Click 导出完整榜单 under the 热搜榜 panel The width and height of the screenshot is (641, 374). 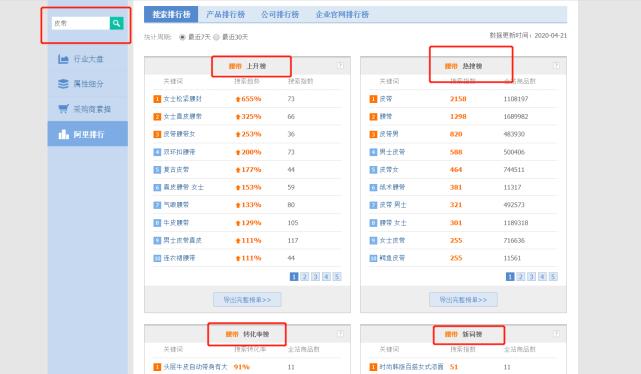tap(463, 300)
